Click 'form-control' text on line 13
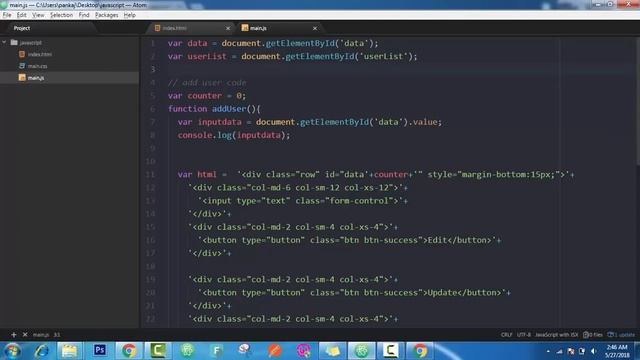This screenshot has height=360, width=640. (359, 201)
